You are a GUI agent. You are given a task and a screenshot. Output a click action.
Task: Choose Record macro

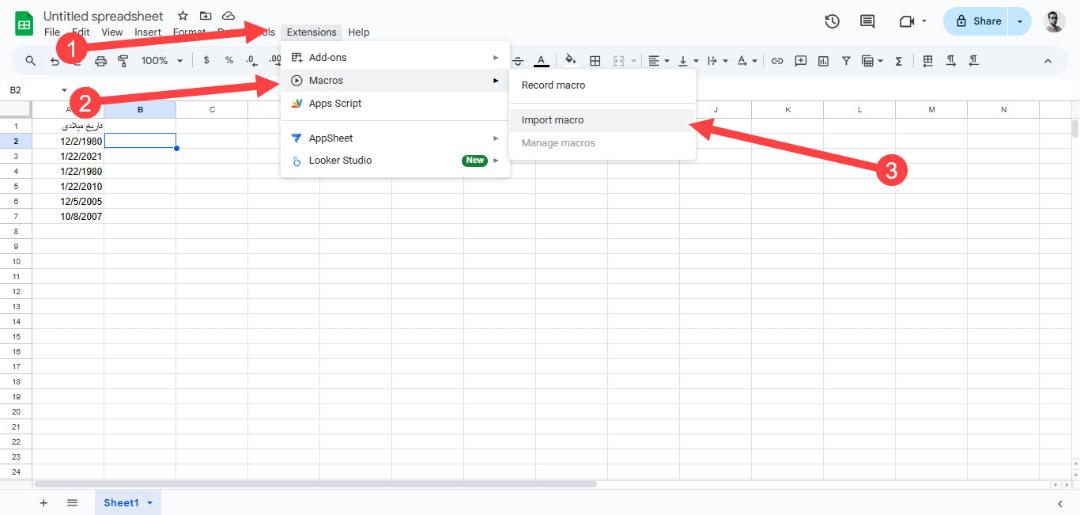point(603,85)
